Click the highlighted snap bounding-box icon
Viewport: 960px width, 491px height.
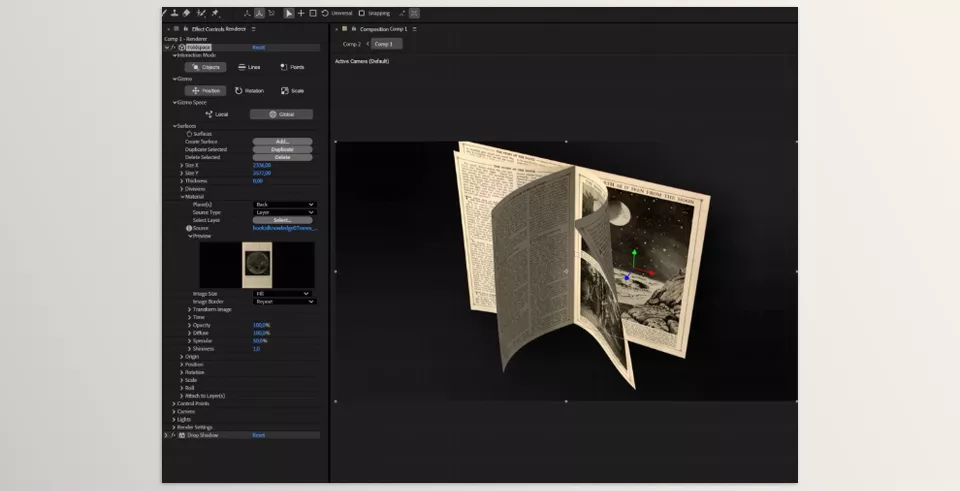pyautogui.click(x=414, y=13)
